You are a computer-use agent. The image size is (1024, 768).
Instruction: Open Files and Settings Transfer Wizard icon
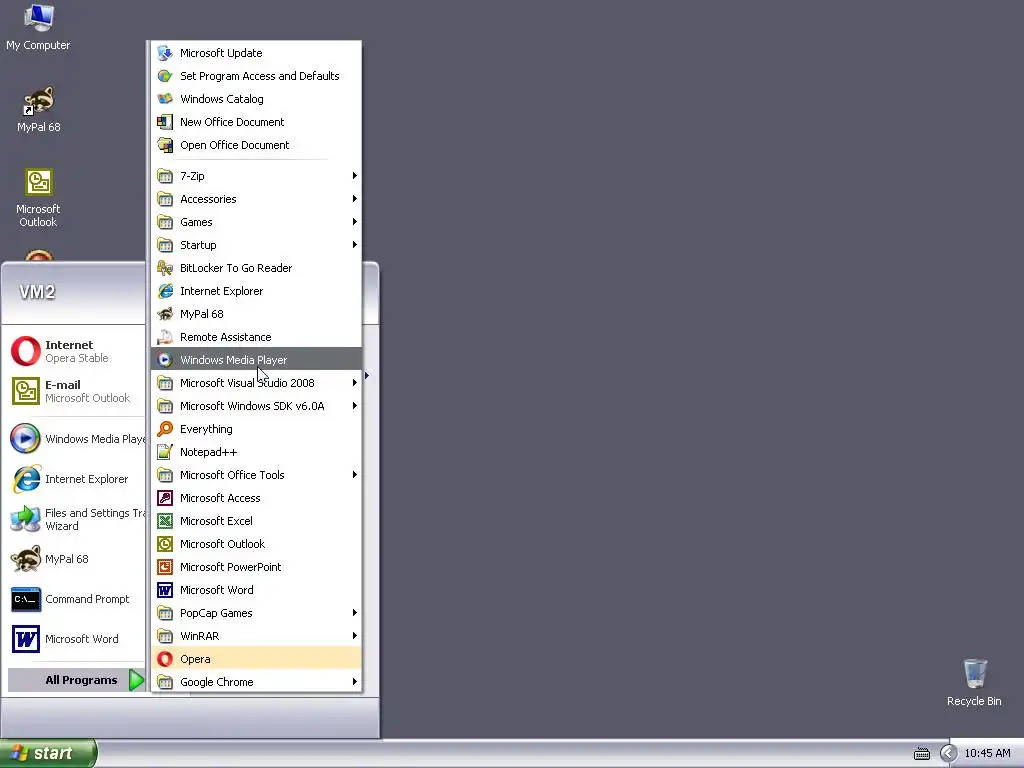tap(25, 519)
